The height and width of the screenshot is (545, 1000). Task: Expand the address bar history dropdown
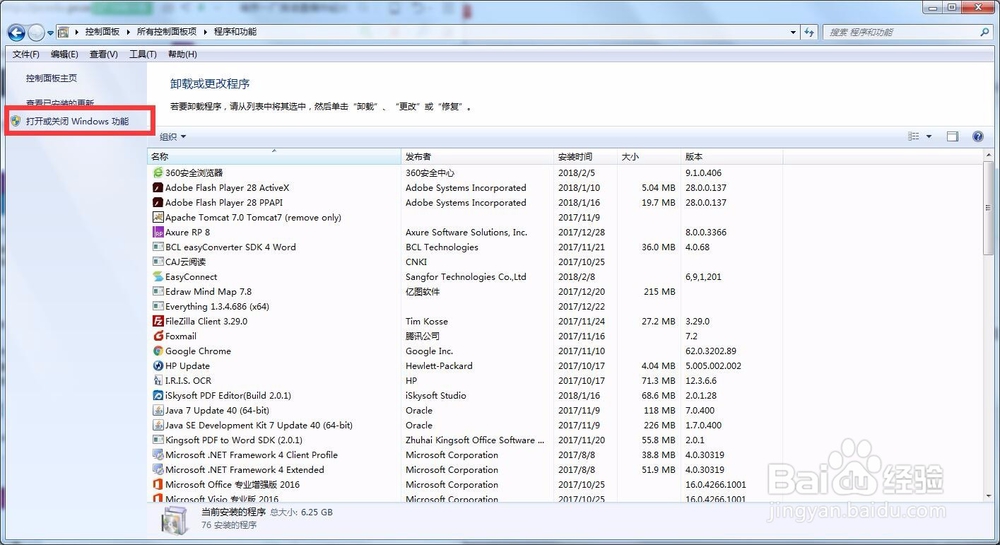[x=793, y=32]
